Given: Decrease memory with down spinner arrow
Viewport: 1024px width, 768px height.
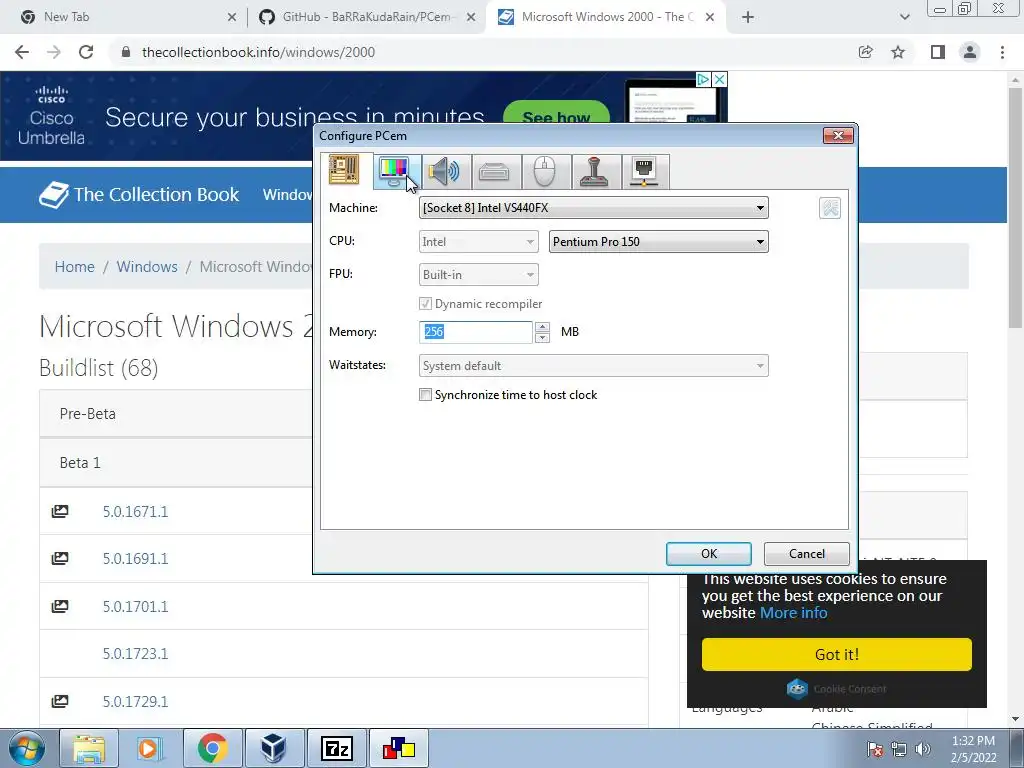Looking at the screenshot, I should (542, 338).
